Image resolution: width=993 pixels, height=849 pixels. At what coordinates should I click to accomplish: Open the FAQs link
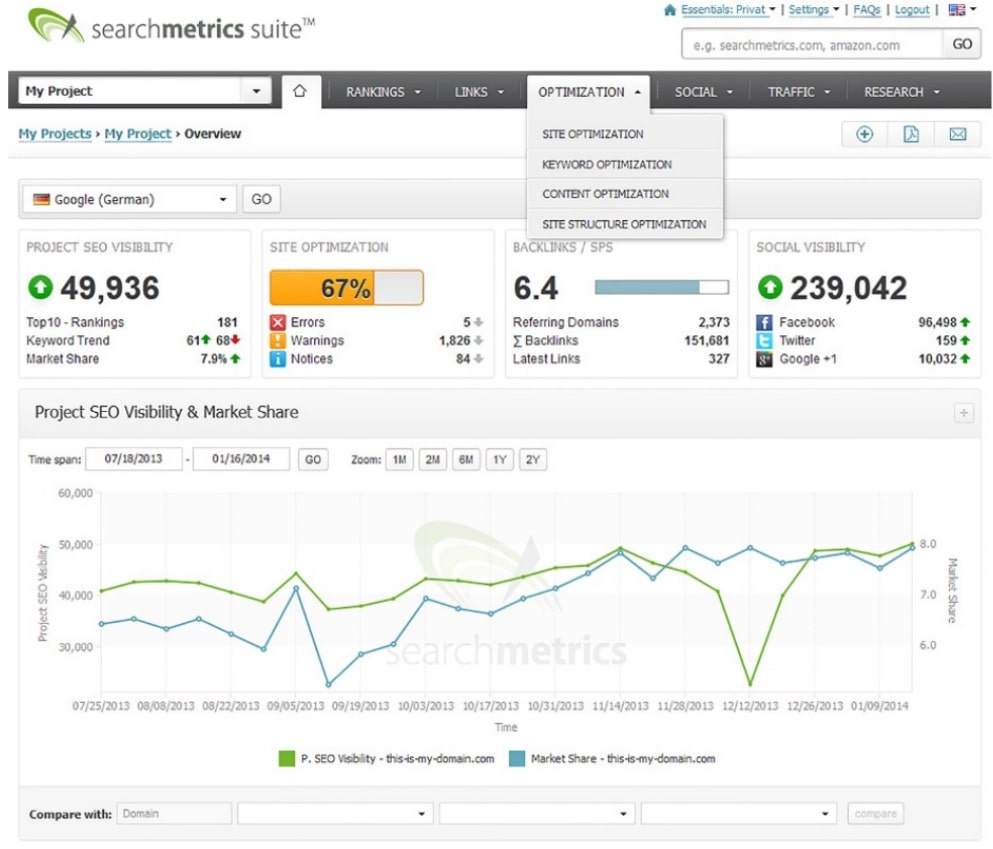pyautogui.click(x=866, y=10)
